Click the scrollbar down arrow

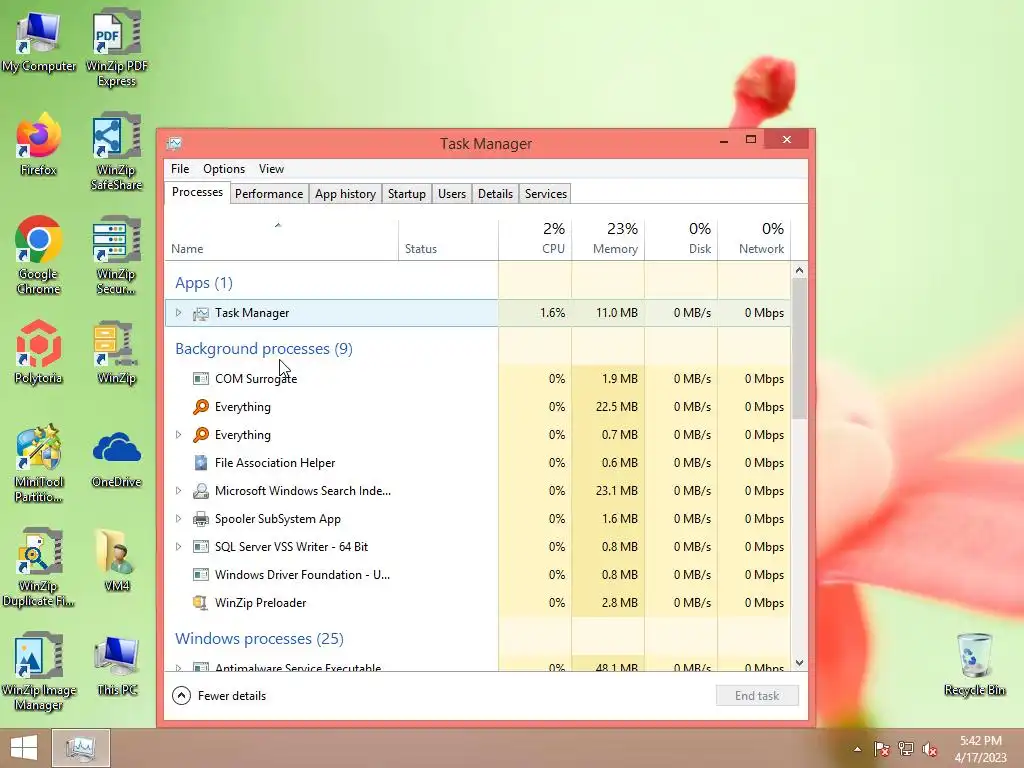coord(799,663)
